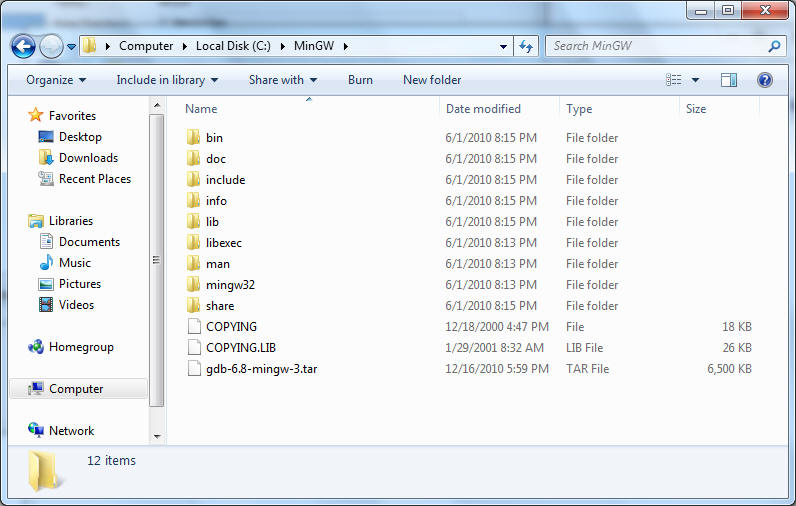The image size is (796, 506).
Task: Click the navigation pane scroll up arrow
Action: pyautogui.click(x=157, y=106)
